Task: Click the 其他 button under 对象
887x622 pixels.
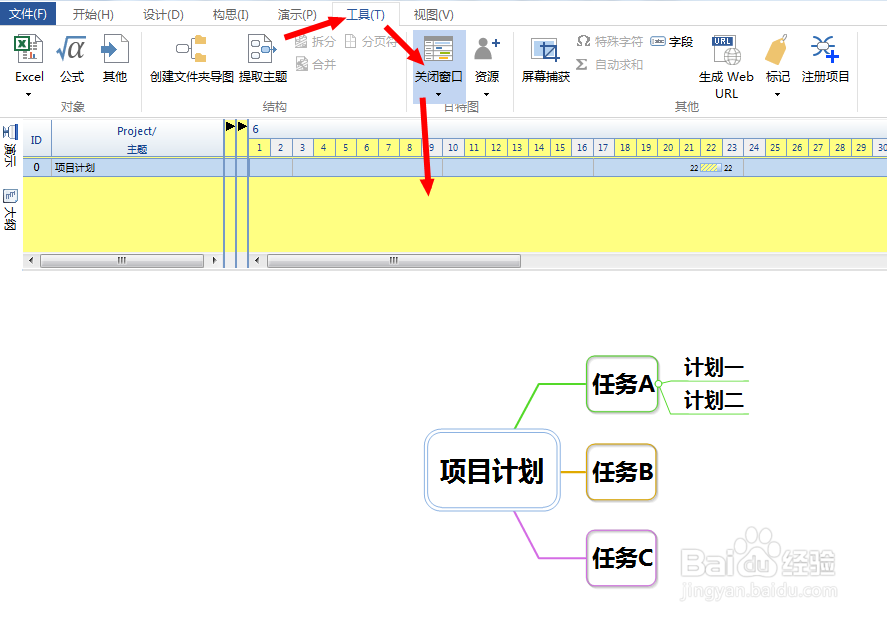Action: tap(113, 55)
